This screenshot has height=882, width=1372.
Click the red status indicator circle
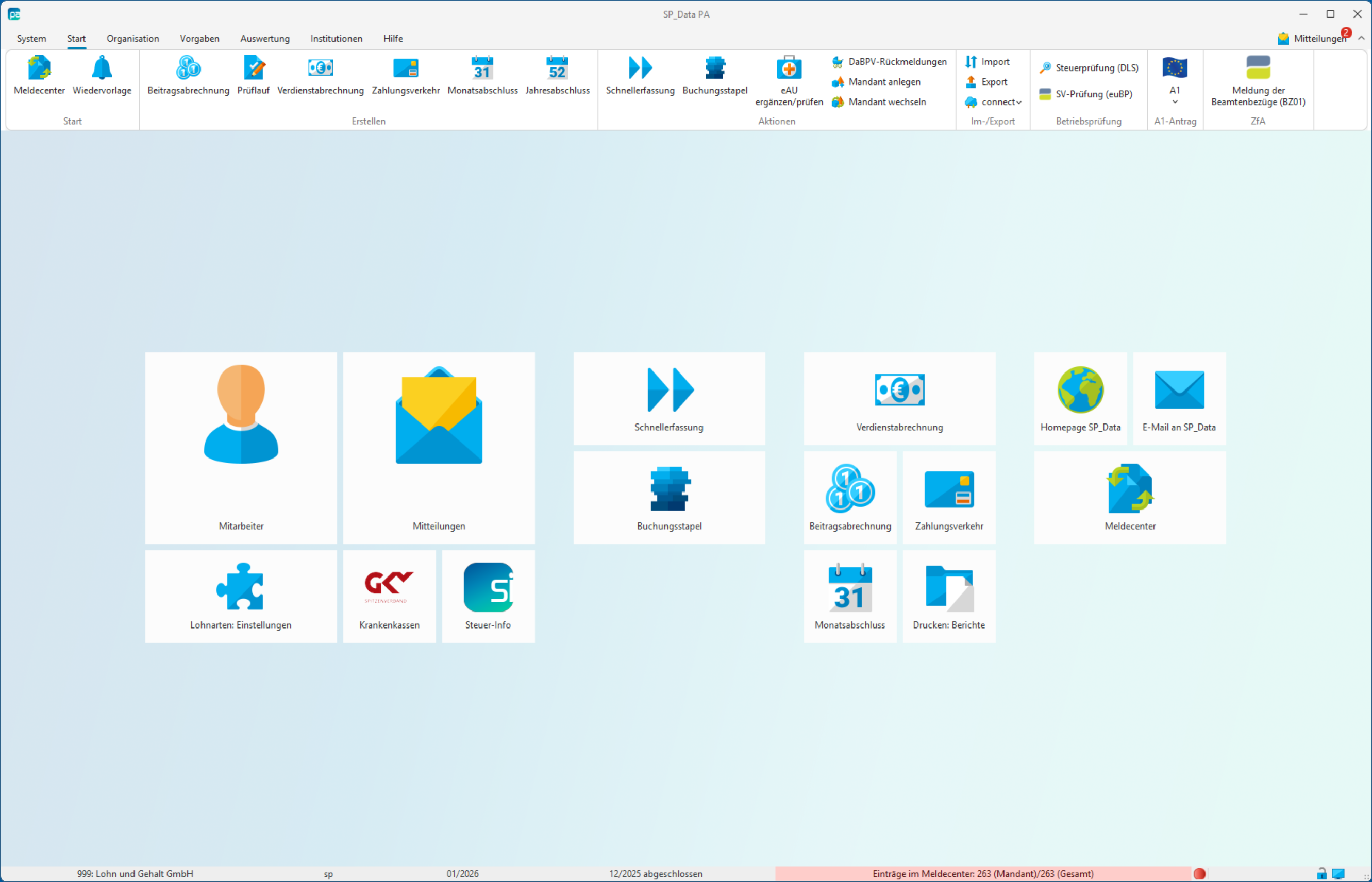[x=1199, y=873]
